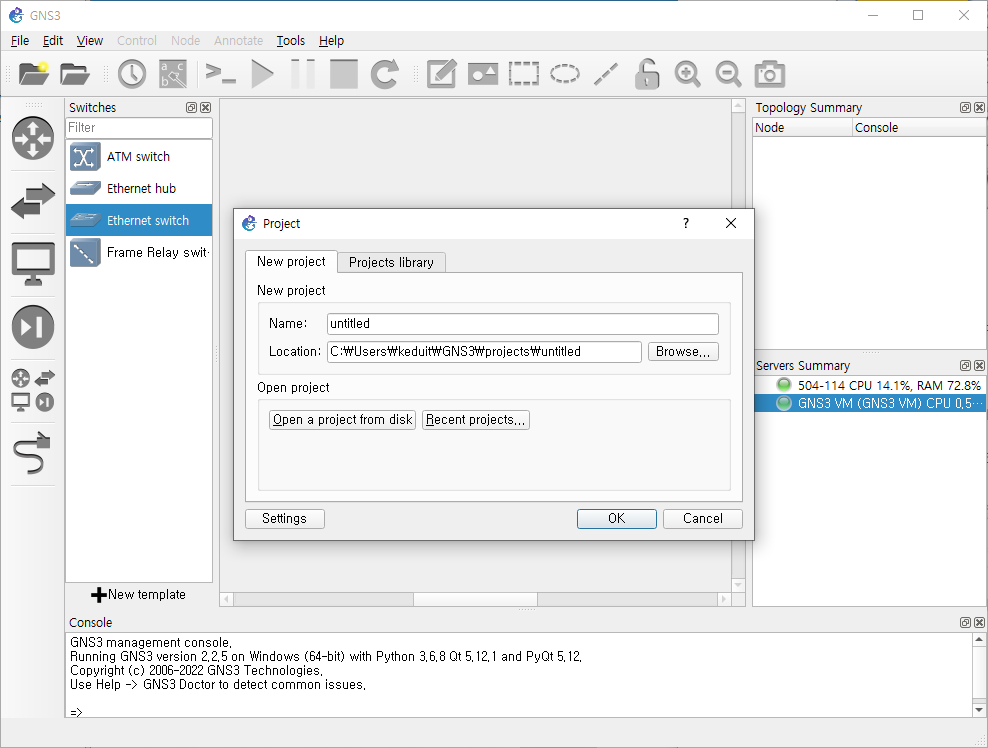Select the Draw line tool
The width and height of the screenshot is (988, 748).
coord(606,74)
